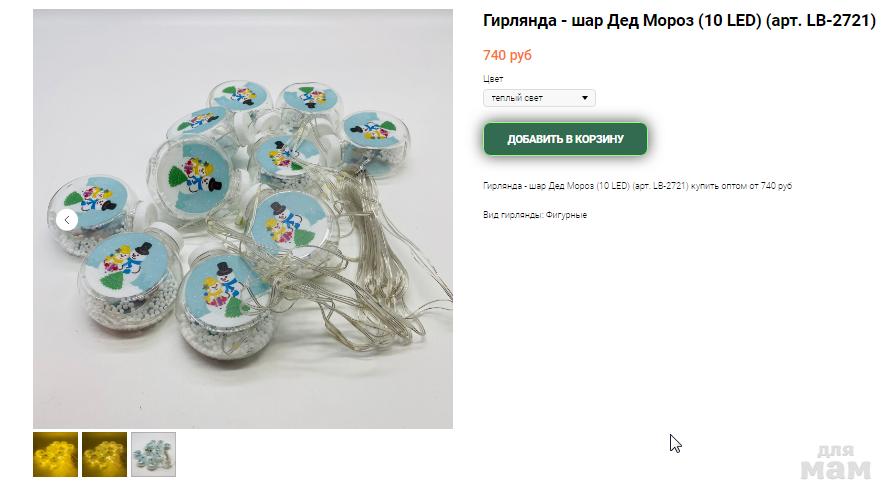Click the largest upright snowman ball in photo
Viewport: 886px width, 494px height.
coord(192,178)
